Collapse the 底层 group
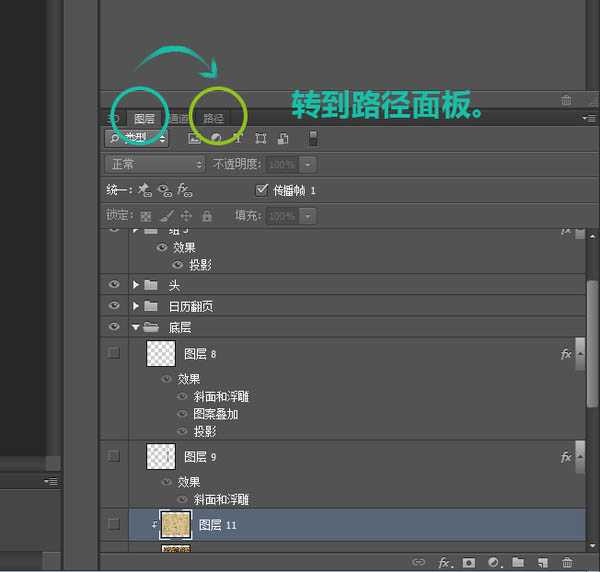This screenshot has width=600, height=572. 135,327
